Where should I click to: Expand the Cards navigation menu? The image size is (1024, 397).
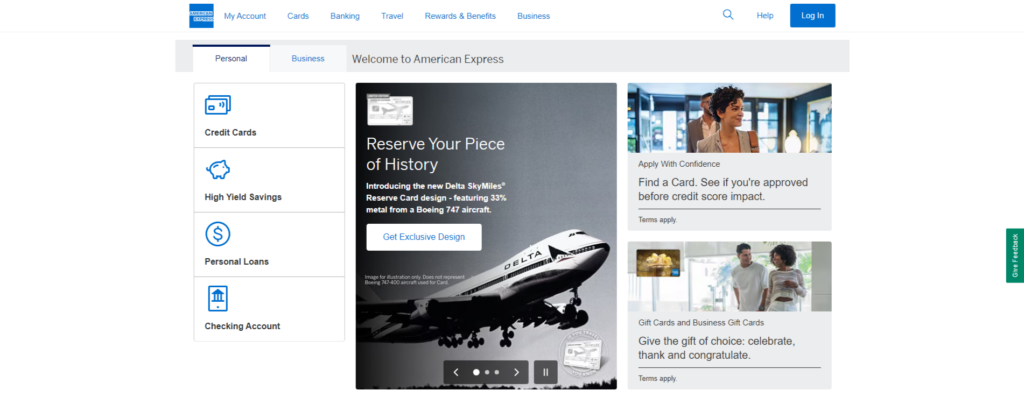298,16
